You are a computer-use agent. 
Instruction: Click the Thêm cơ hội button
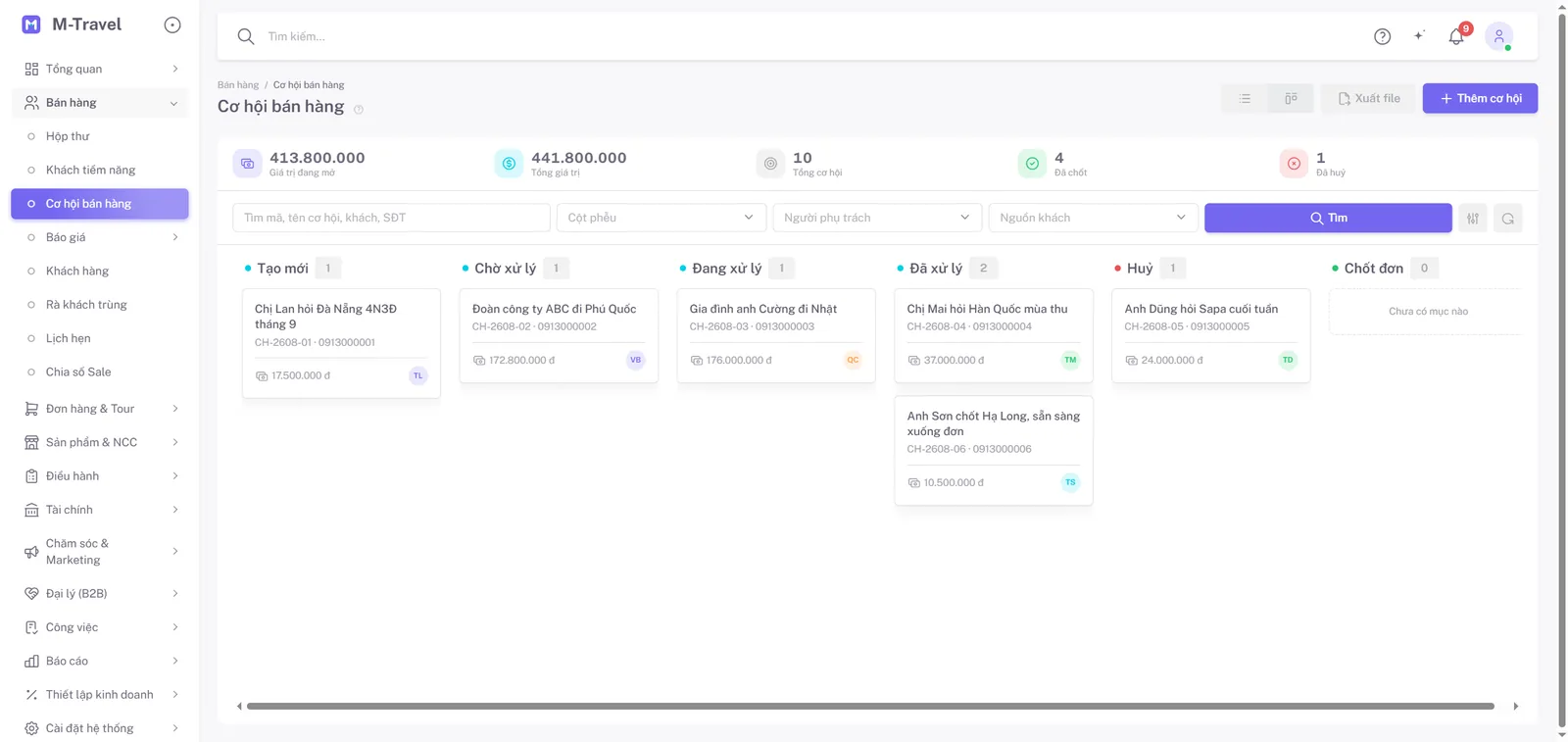pos(1480,98)
